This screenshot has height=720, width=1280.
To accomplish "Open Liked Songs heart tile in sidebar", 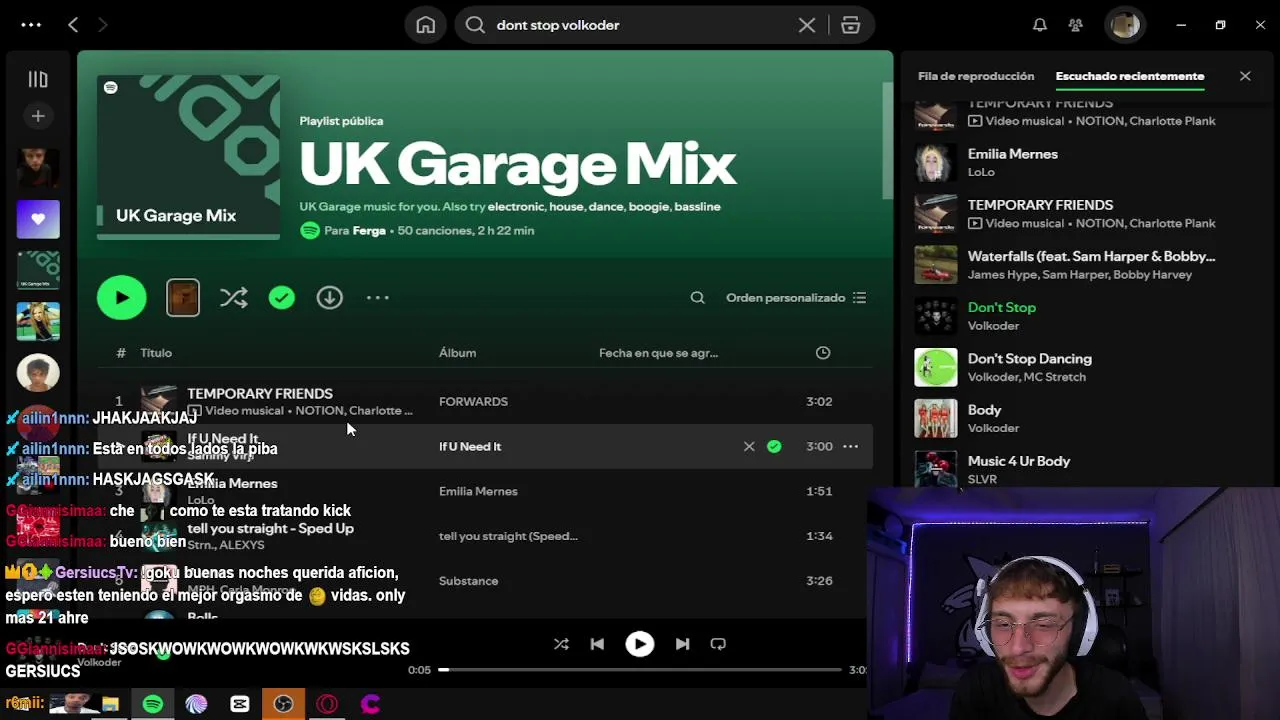I will pyautogui.click(x=38, y=219).
